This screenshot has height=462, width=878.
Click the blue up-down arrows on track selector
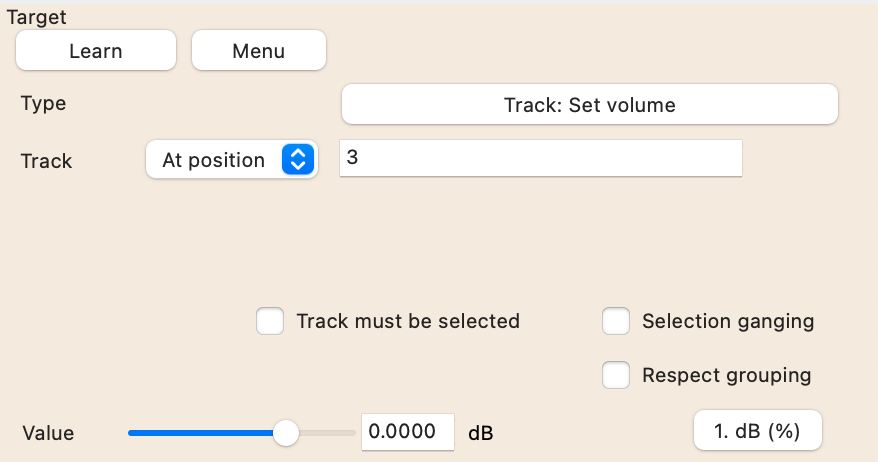(x=298, y=160)
